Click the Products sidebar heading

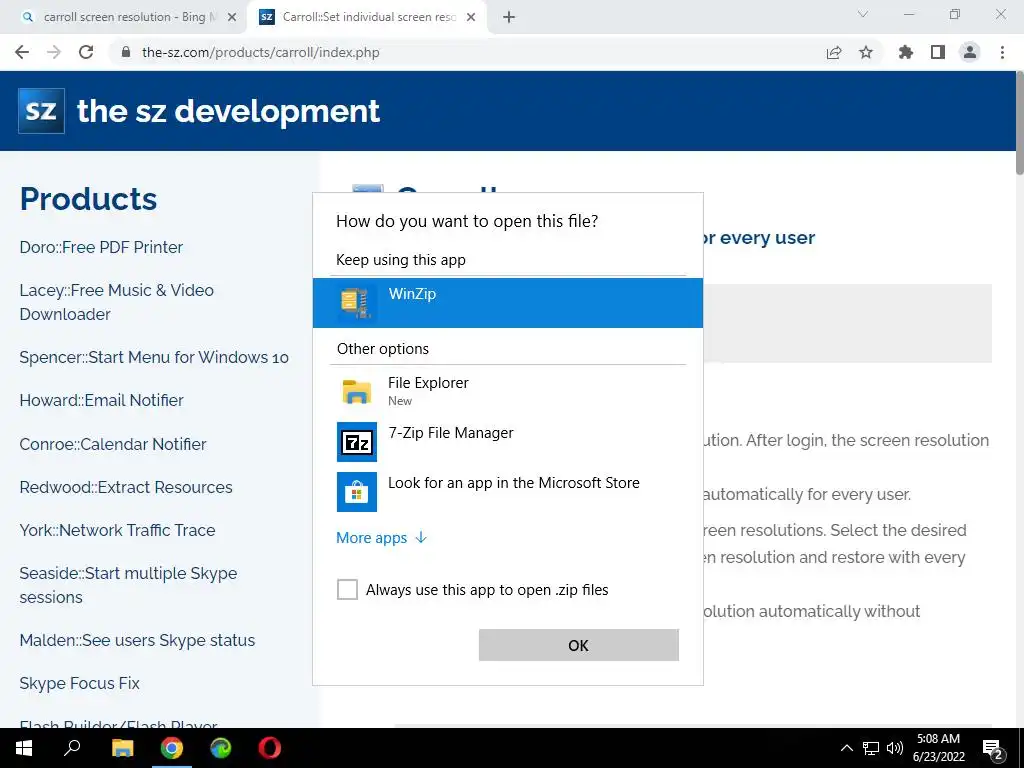pyautogui.click(x=88, y=199)
